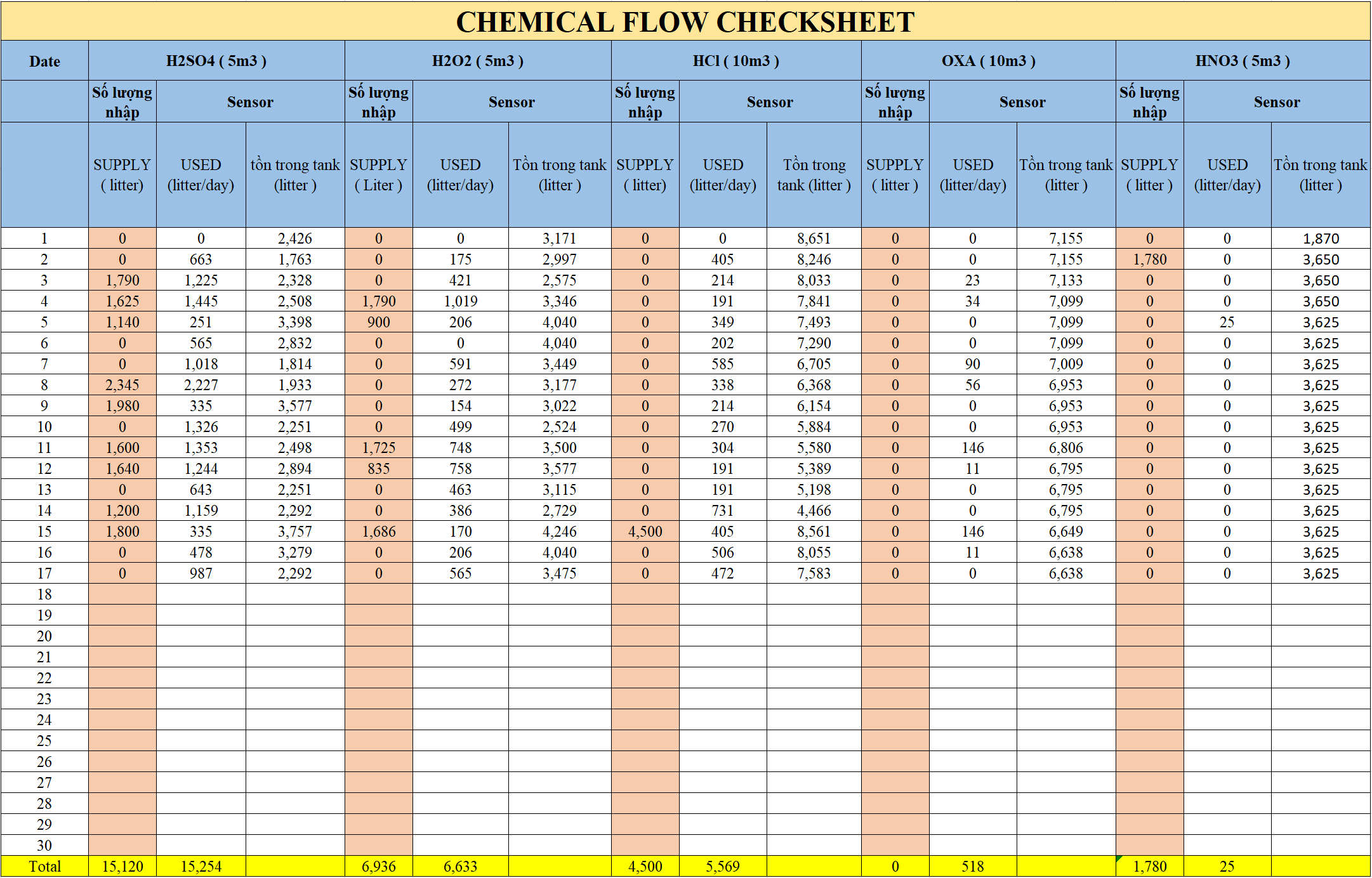The height and width of the screenshot is (878, 1372).
Task: Select HCl total used 5,569
Action: click(x=723, y=867)
